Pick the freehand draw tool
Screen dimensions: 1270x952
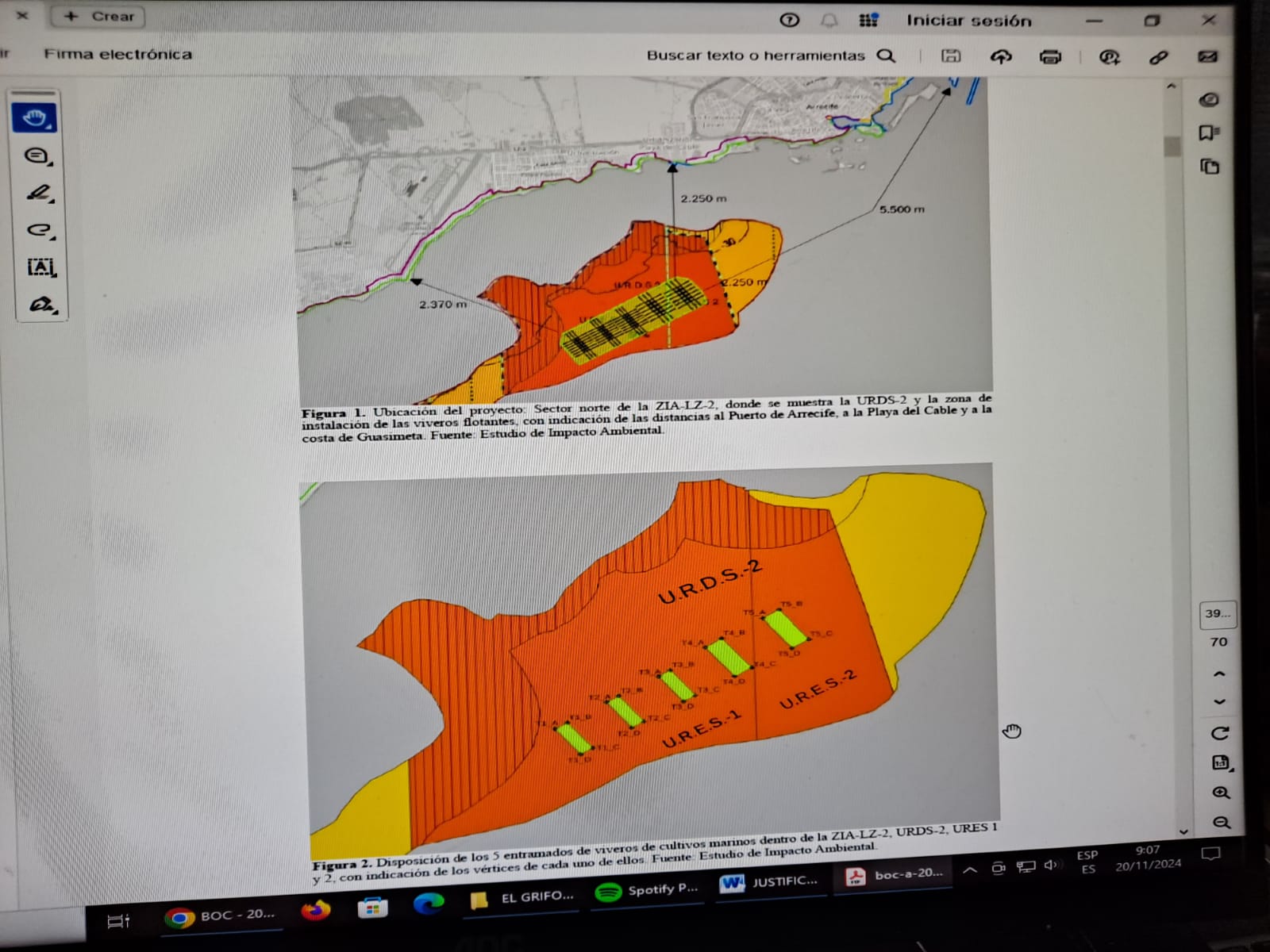[39, 230]
